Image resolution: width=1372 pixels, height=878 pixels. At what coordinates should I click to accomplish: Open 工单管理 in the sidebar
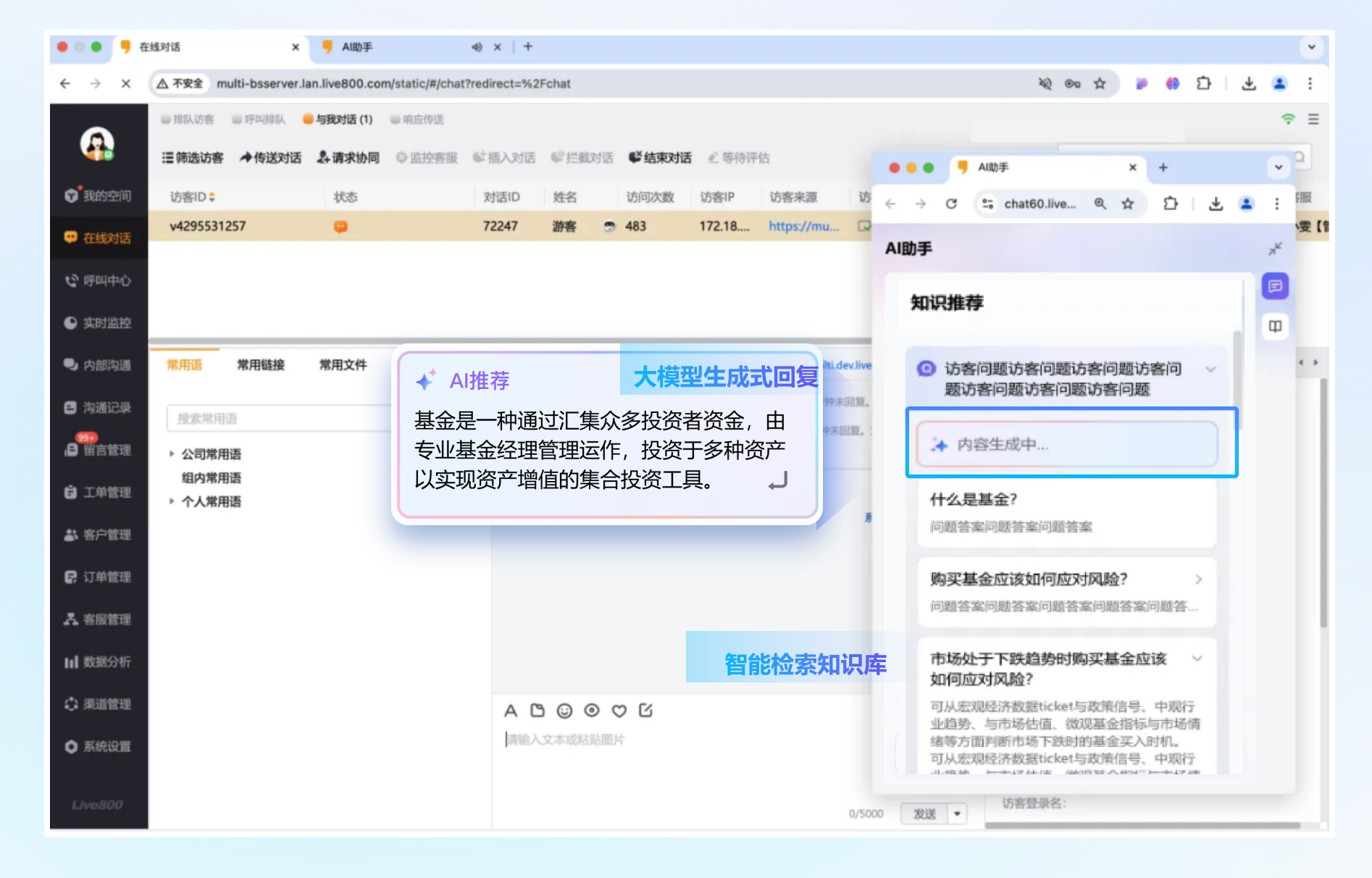(x=98, y=493)
